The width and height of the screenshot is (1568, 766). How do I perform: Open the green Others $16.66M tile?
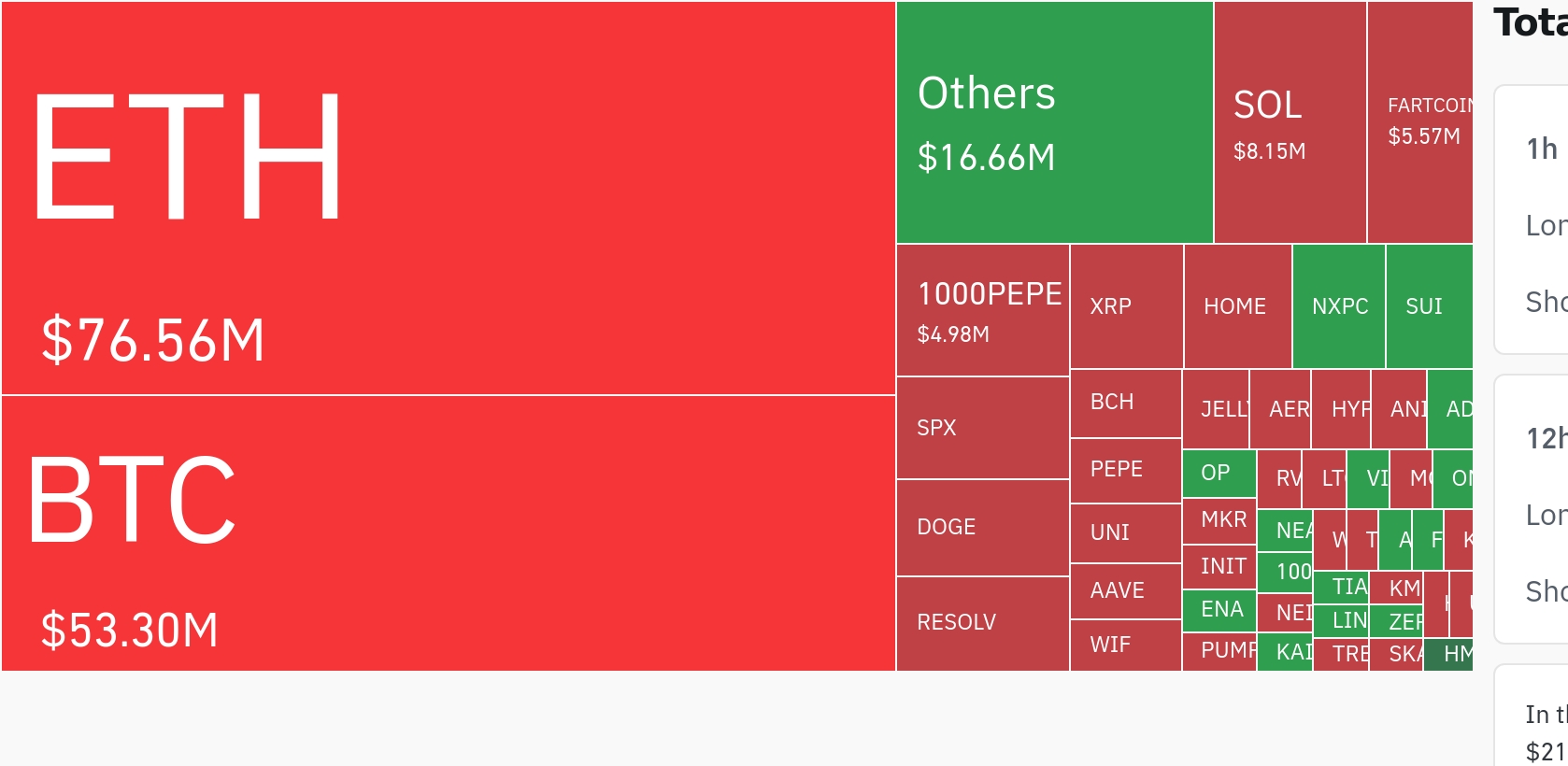point(1055,122)
